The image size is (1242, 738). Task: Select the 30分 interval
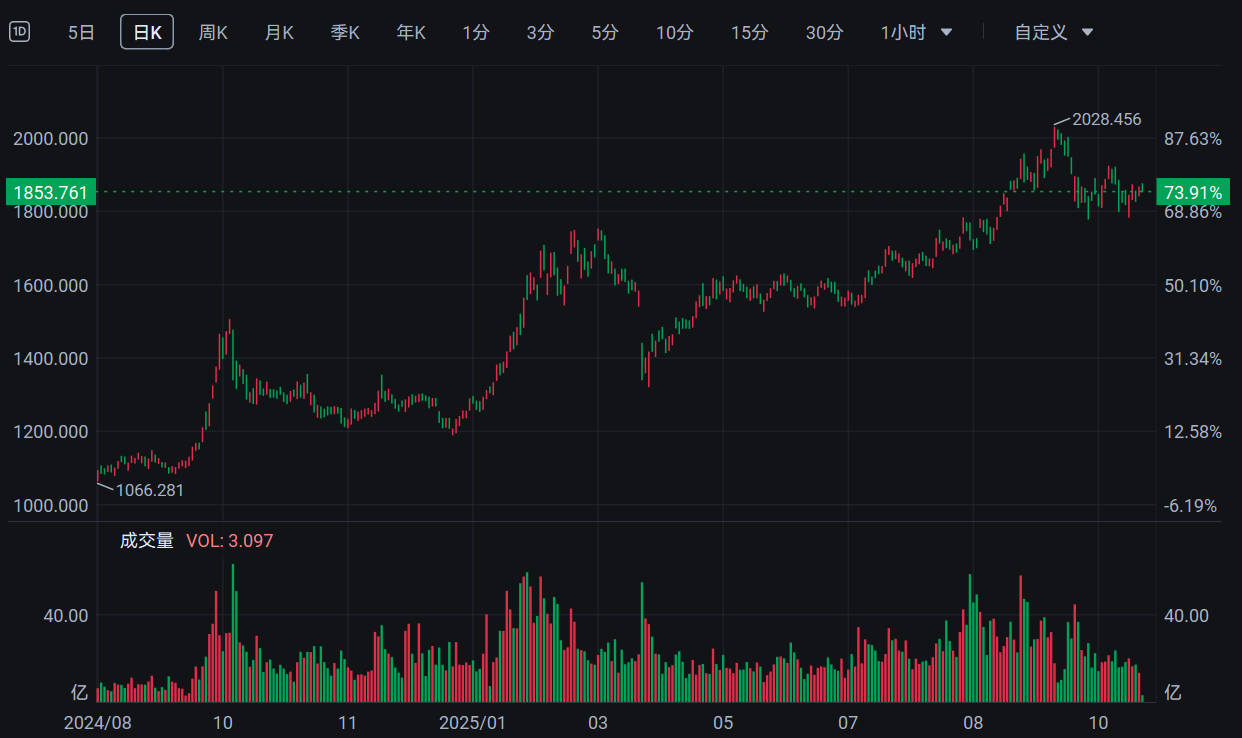tap(824, 32)
